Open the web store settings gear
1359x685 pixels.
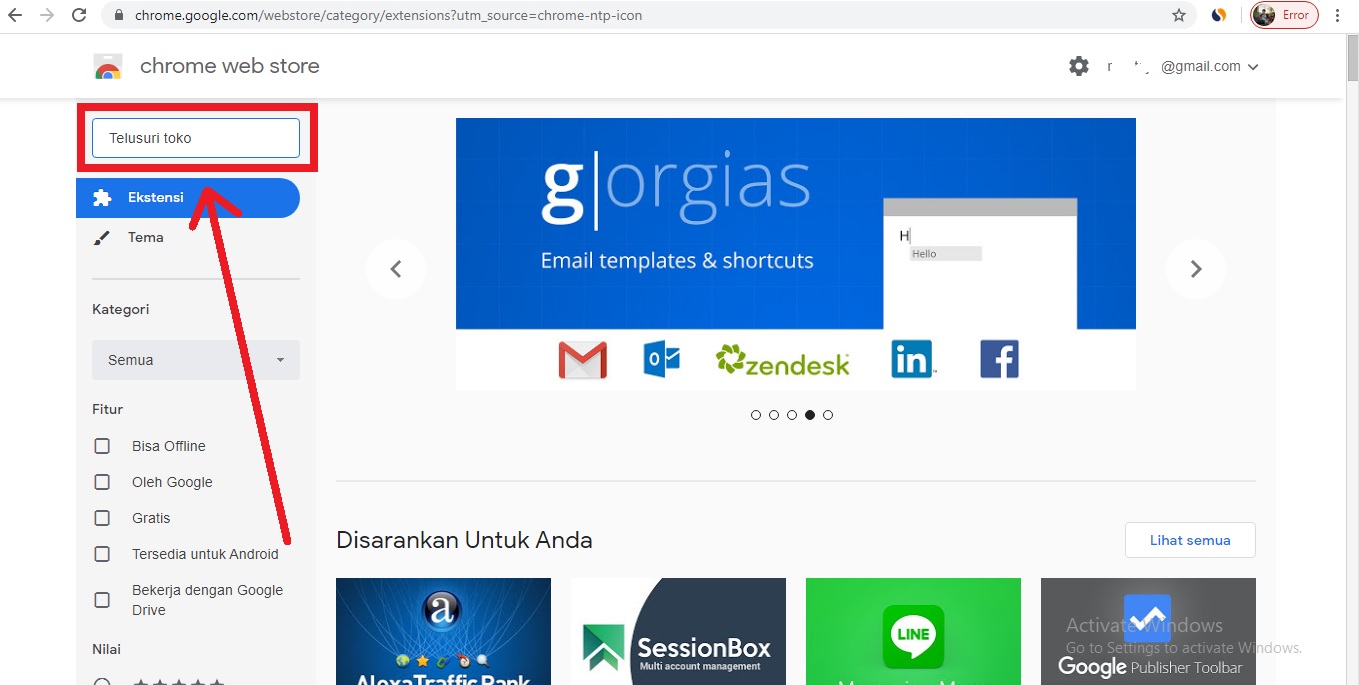[x=1079, y=66]
